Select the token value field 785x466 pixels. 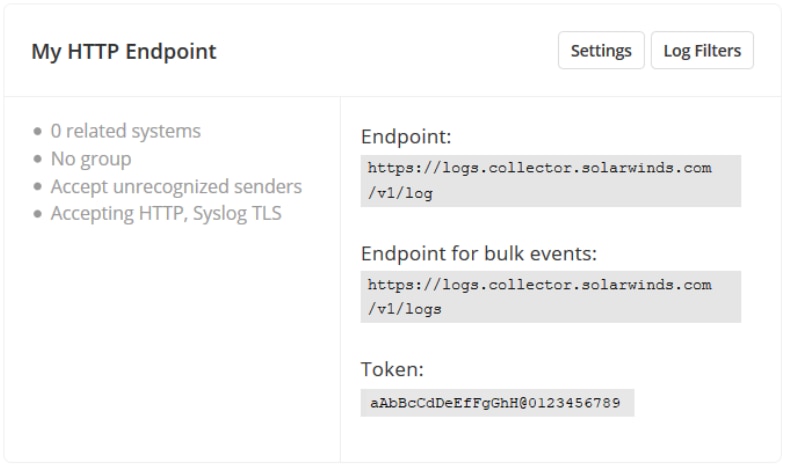click(497, 403)
